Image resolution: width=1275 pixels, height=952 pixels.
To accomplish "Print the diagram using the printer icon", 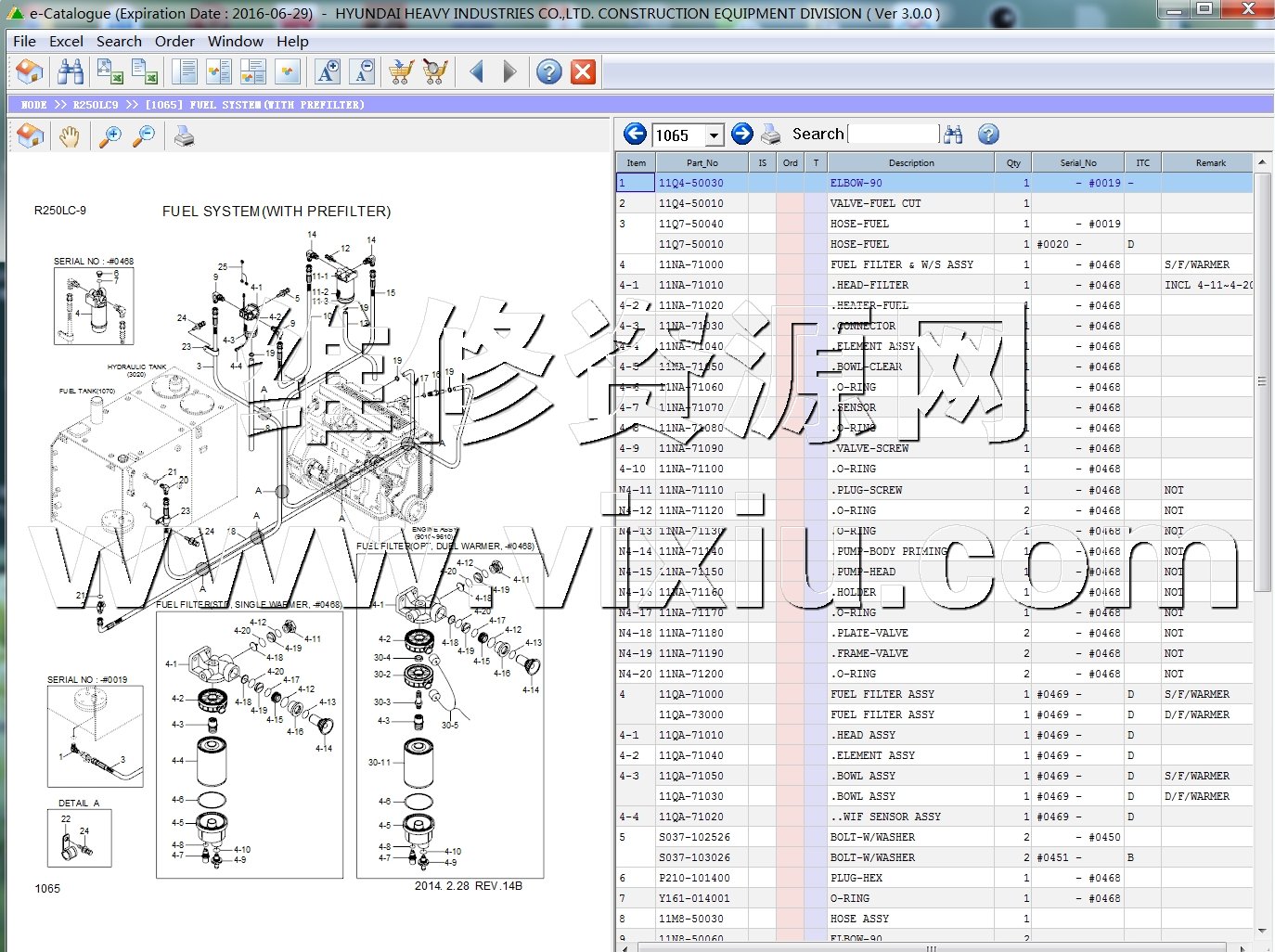I will (x=185, y=137).
